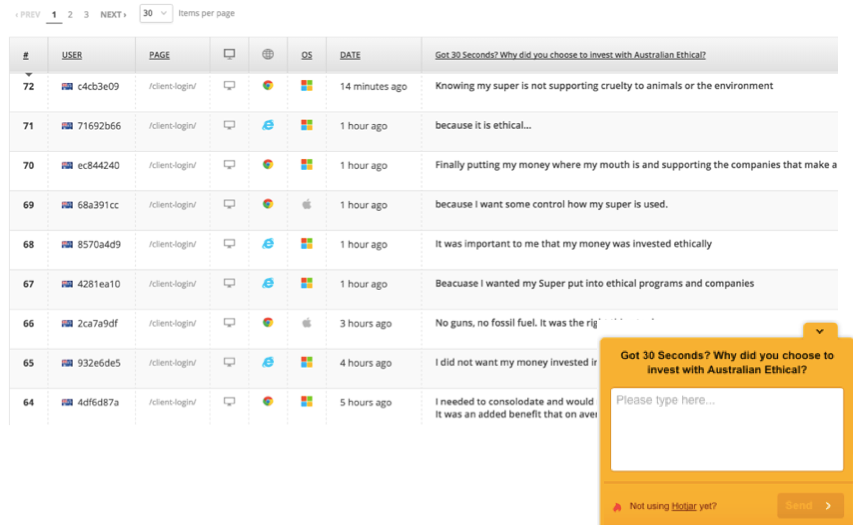Click the Hotjar flame icon in poll widget
This screenshot has width=853, height=525.
point(617,507)
